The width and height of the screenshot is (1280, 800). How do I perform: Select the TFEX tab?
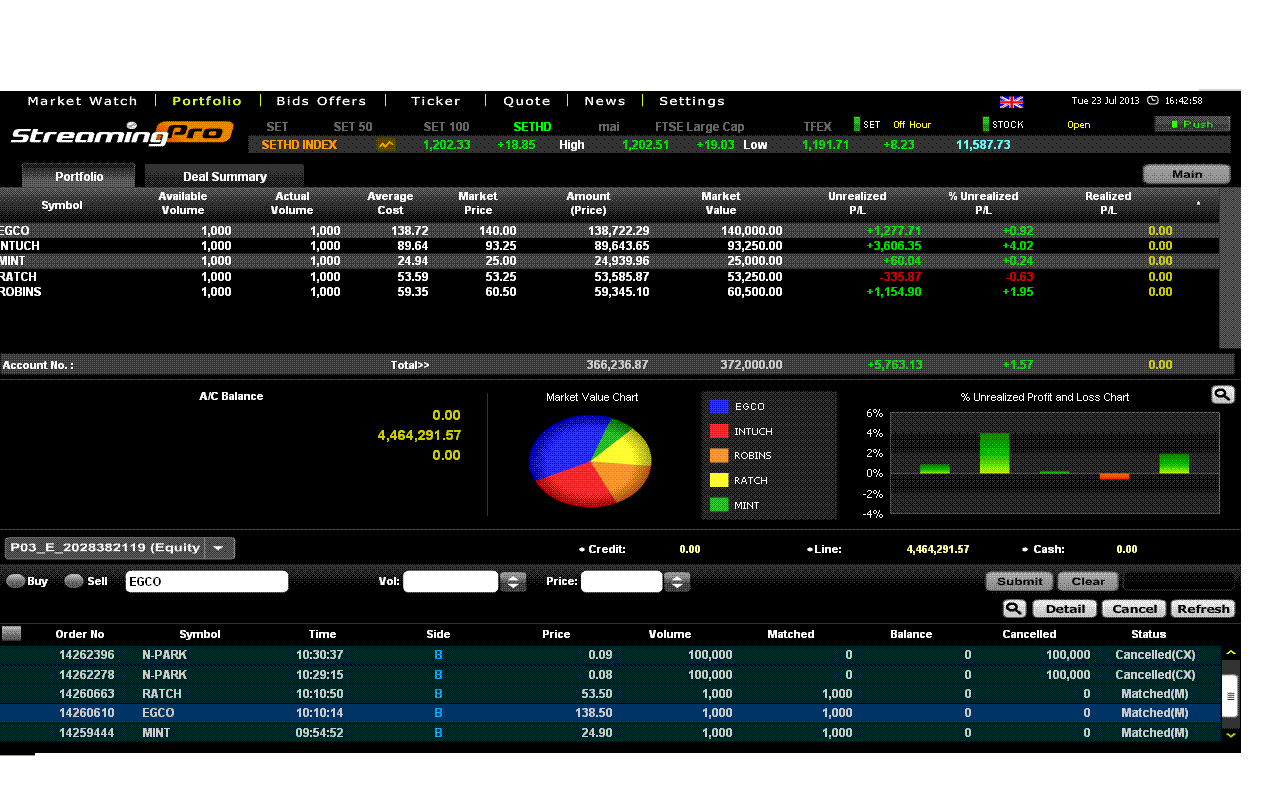click(818, 127)
